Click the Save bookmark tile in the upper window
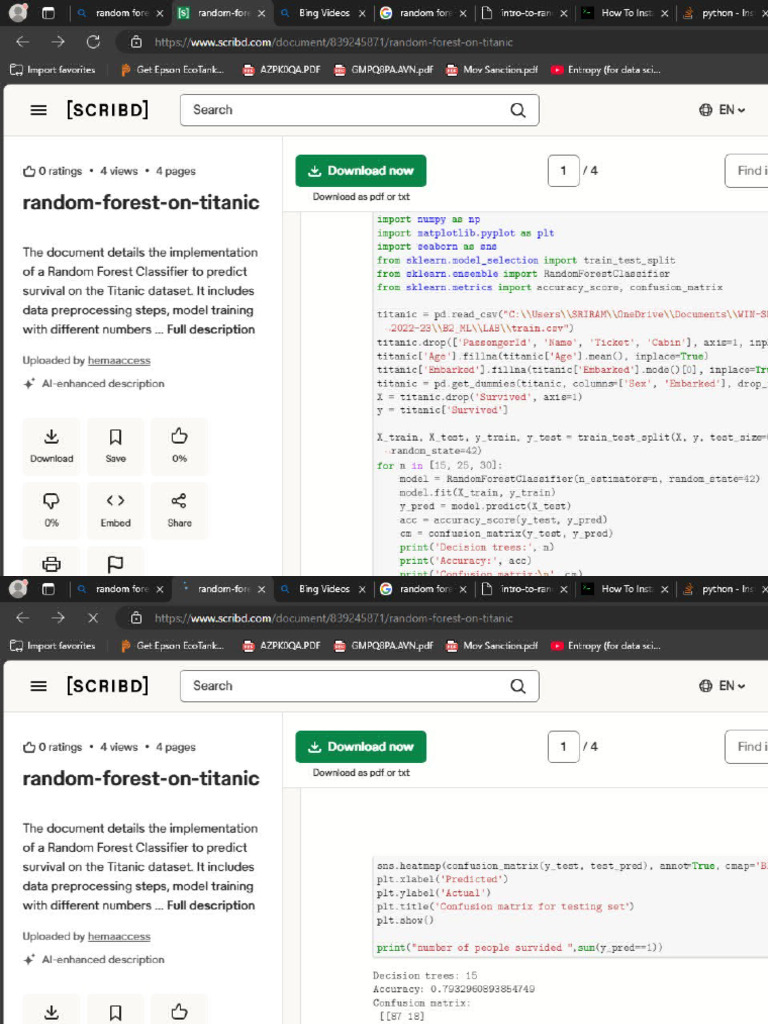 [116, 446]
